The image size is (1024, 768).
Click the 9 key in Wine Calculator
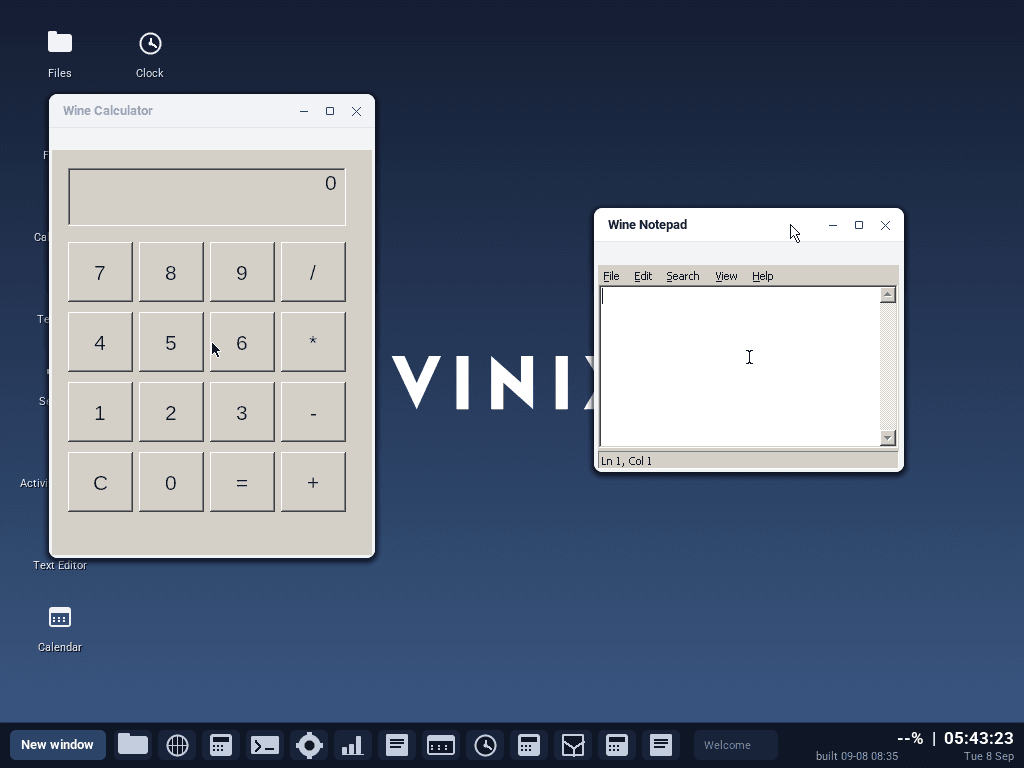[242, 272]
